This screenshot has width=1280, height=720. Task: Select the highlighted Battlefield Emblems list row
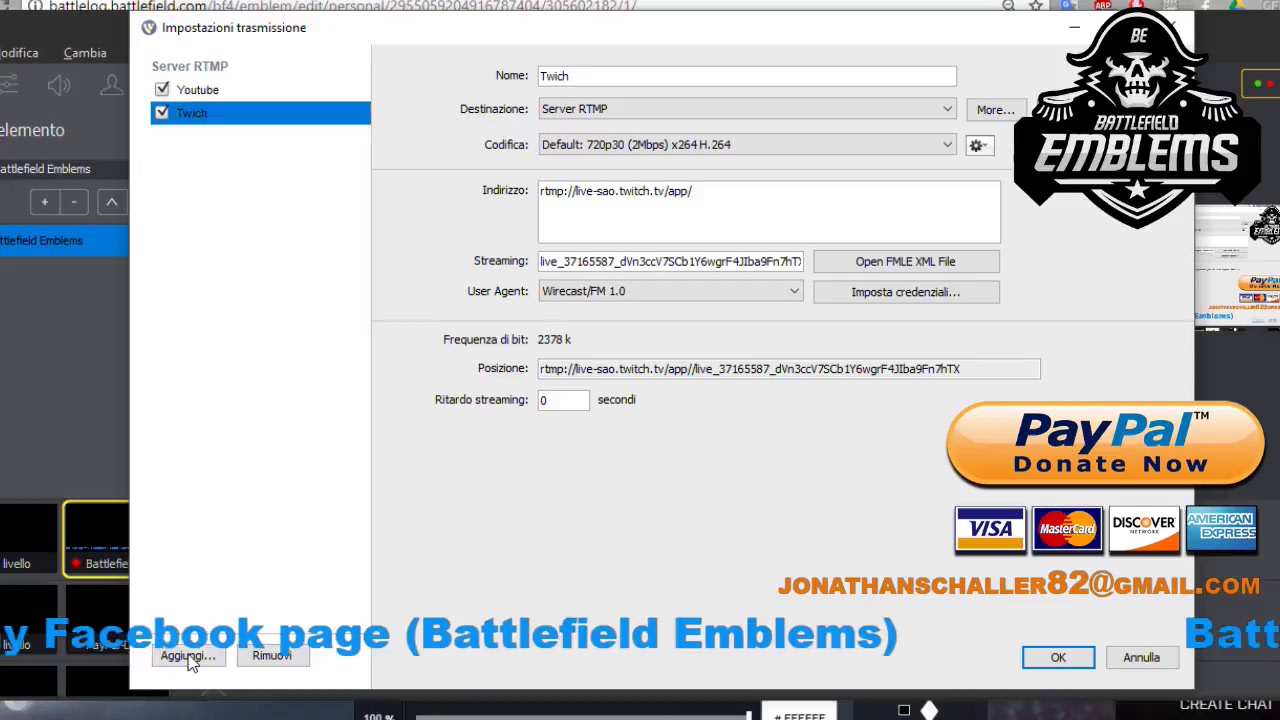64,241
